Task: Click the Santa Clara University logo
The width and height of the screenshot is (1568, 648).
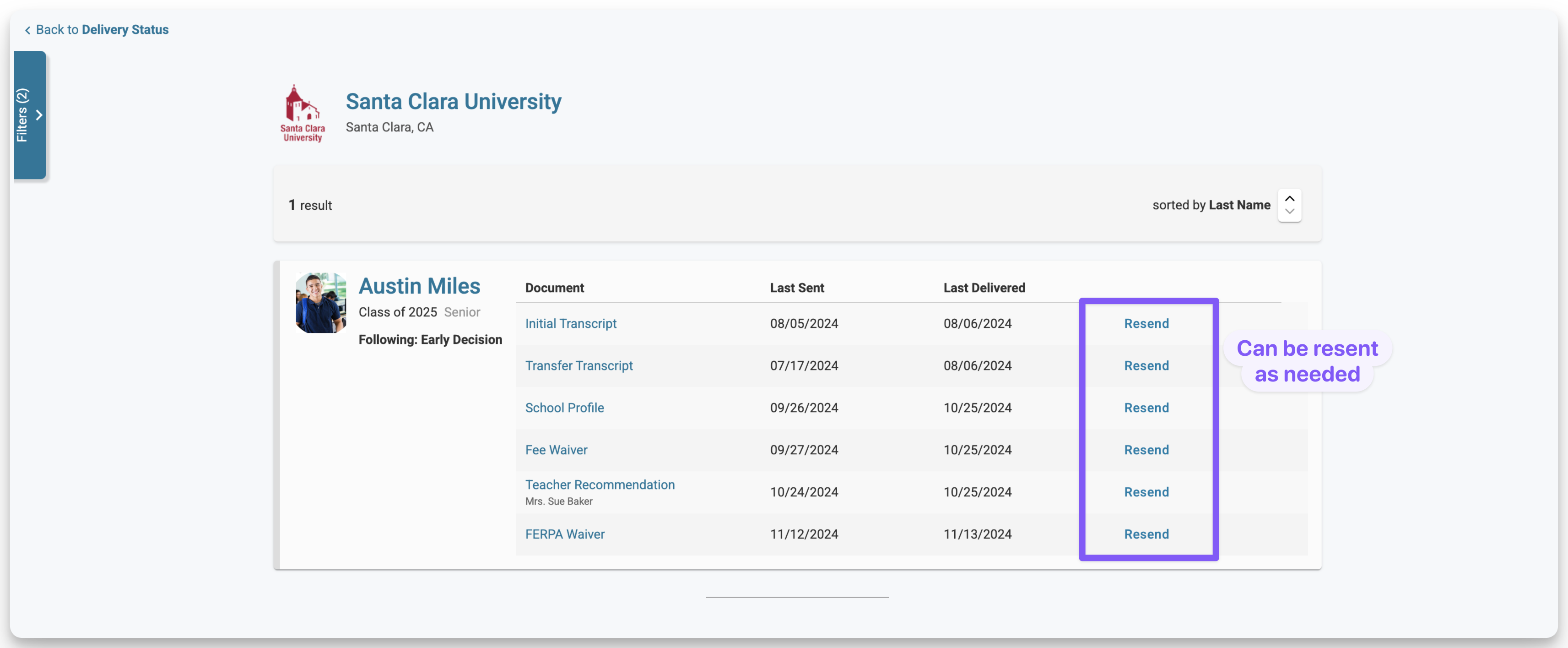Action: pyautogui.click(x=303, y=113)
